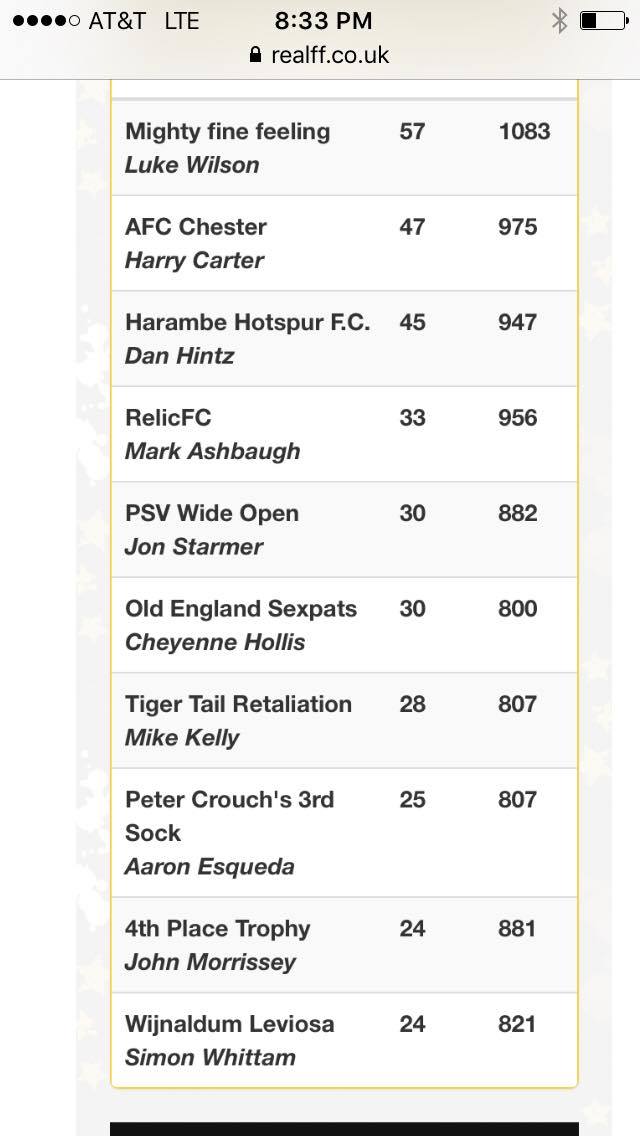Select the Mighty fine feeling team

(344, 148)
